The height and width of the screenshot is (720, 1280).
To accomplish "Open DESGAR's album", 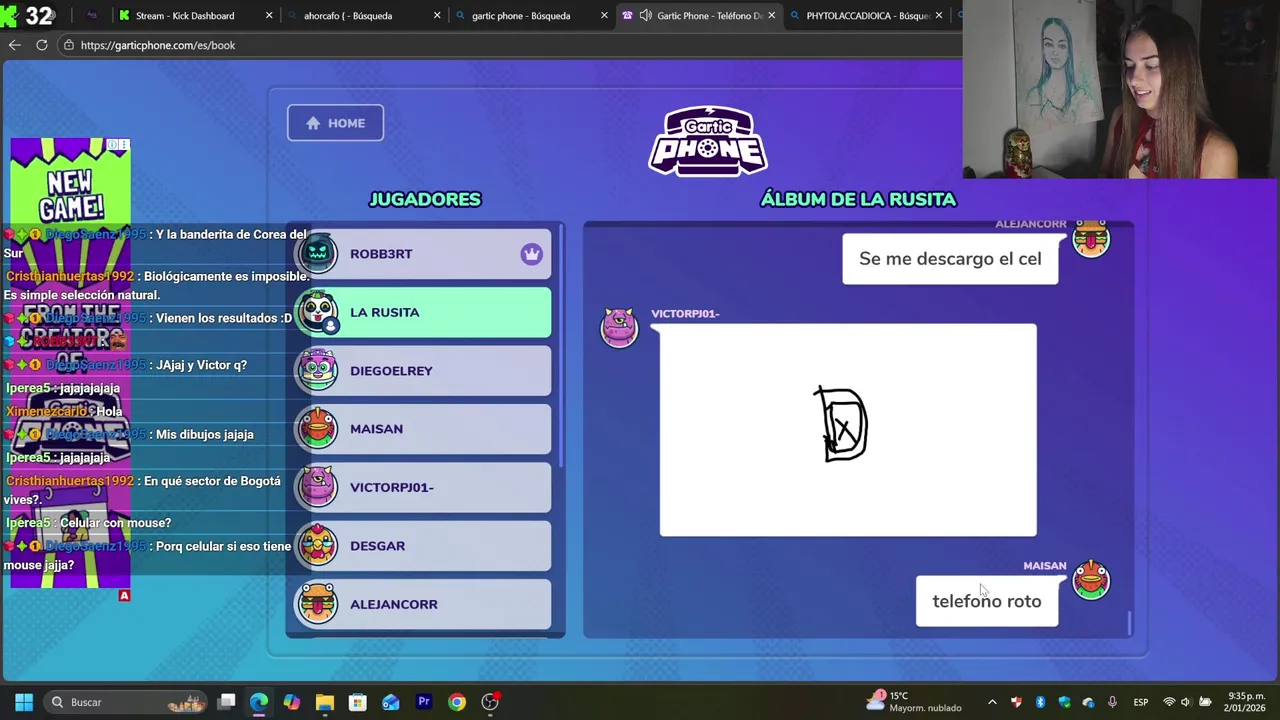I will pos(423,546).
